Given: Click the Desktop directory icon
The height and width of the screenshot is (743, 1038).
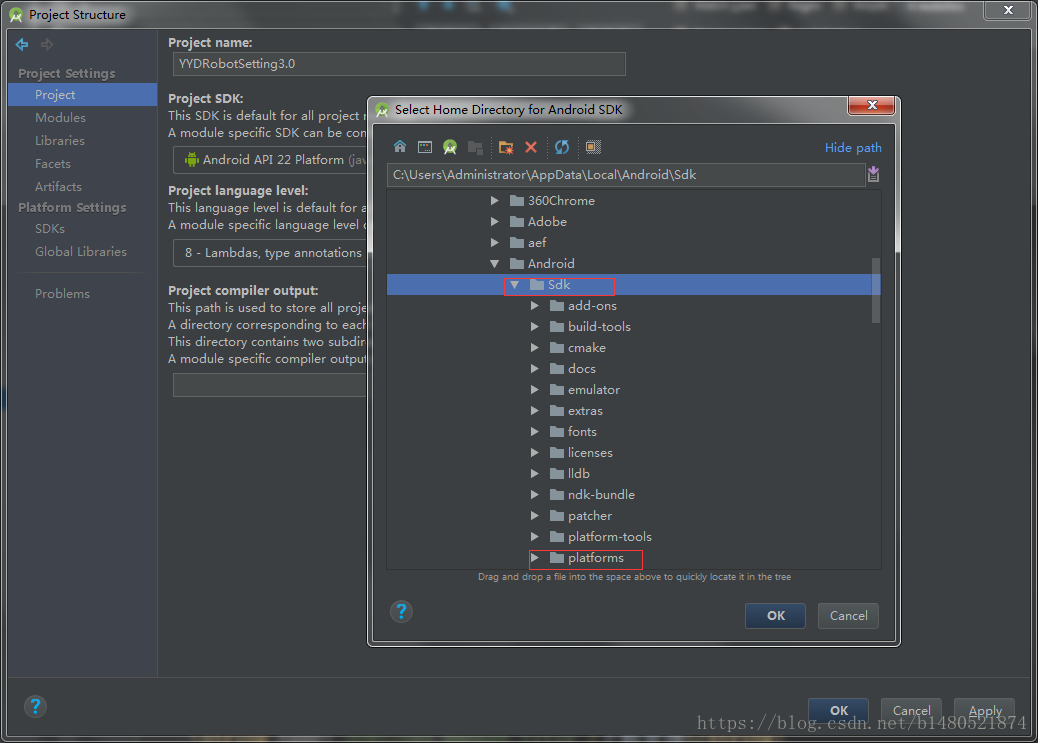Looking at the screenshot, I should (425, 147).
